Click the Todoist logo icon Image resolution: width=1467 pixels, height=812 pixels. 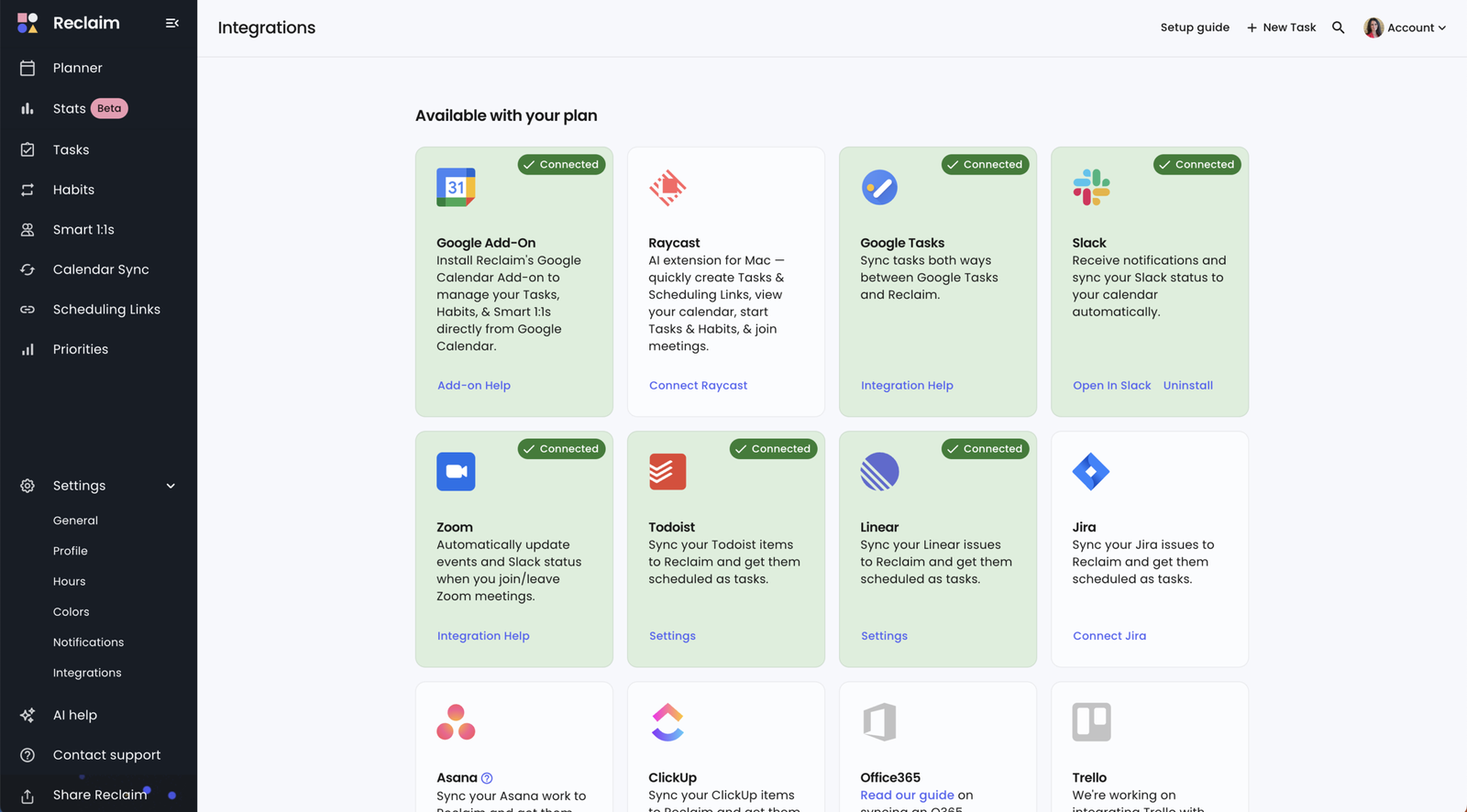click(667, 472)
